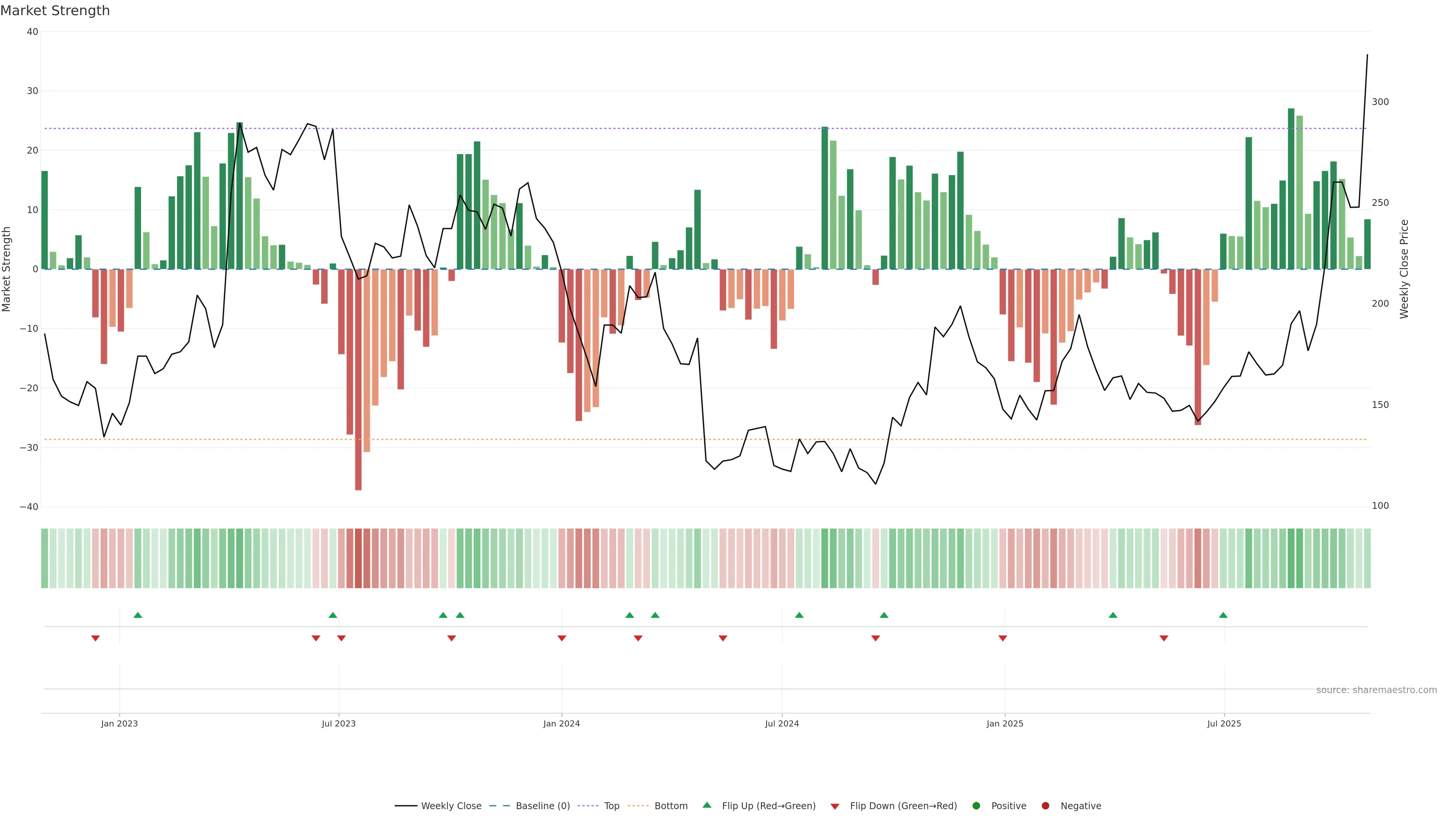Click Flip Up green triangle legend icon
Screen dimensions: 1456x819
tap(706, 805)
